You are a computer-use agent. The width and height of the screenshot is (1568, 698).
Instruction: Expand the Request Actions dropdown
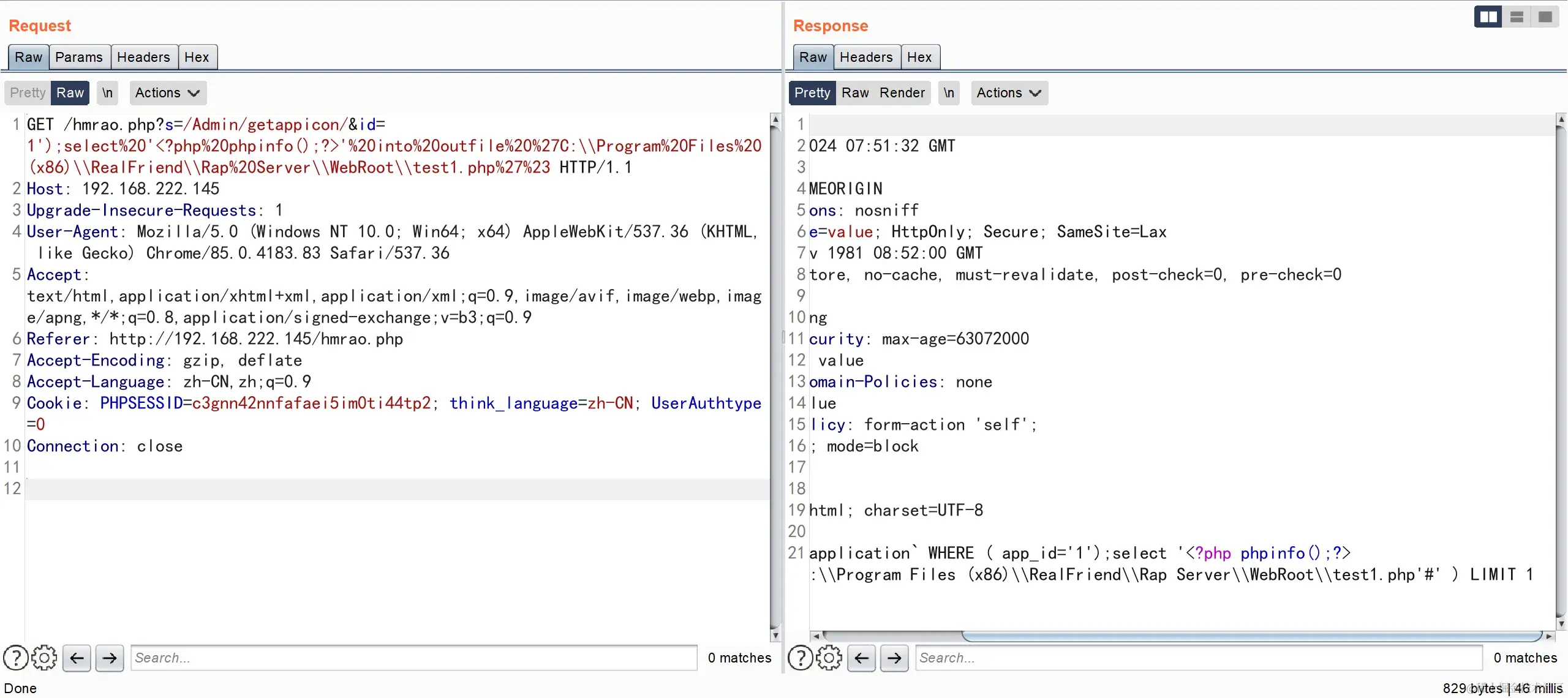pos(167,93)
